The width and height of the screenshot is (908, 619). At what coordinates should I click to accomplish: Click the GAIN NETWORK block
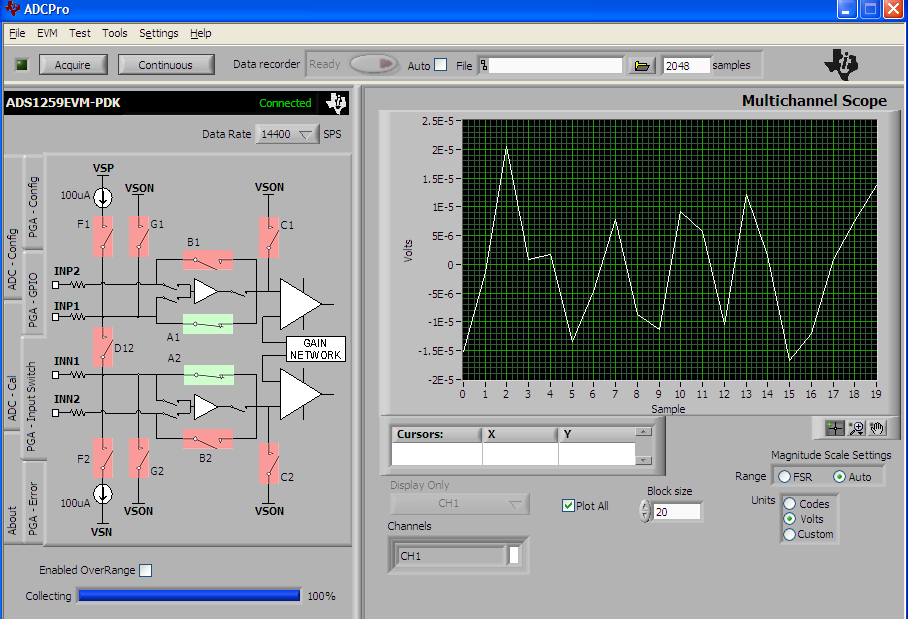coord(316,349)
